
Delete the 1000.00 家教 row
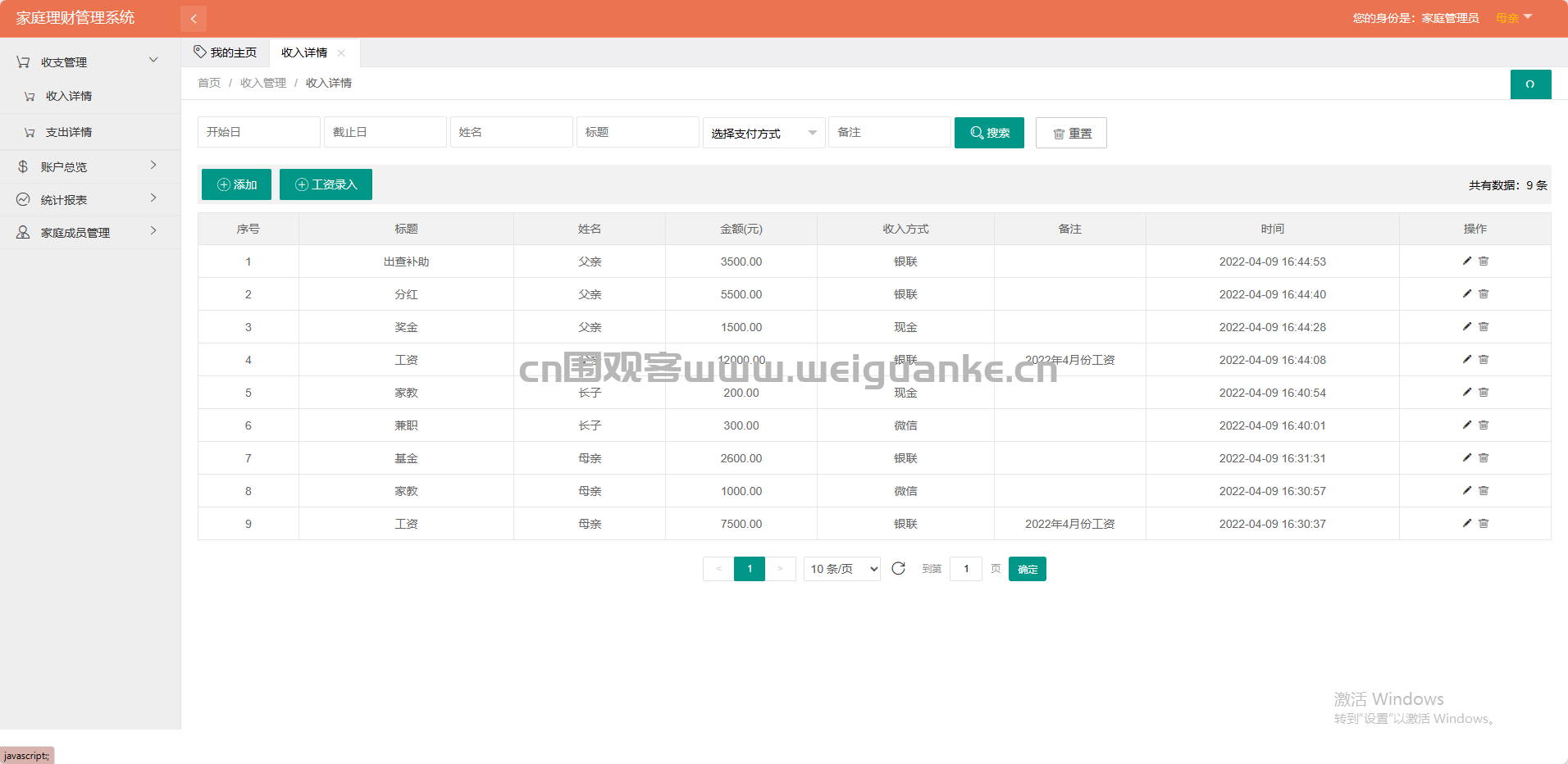tap(1484, 490)
